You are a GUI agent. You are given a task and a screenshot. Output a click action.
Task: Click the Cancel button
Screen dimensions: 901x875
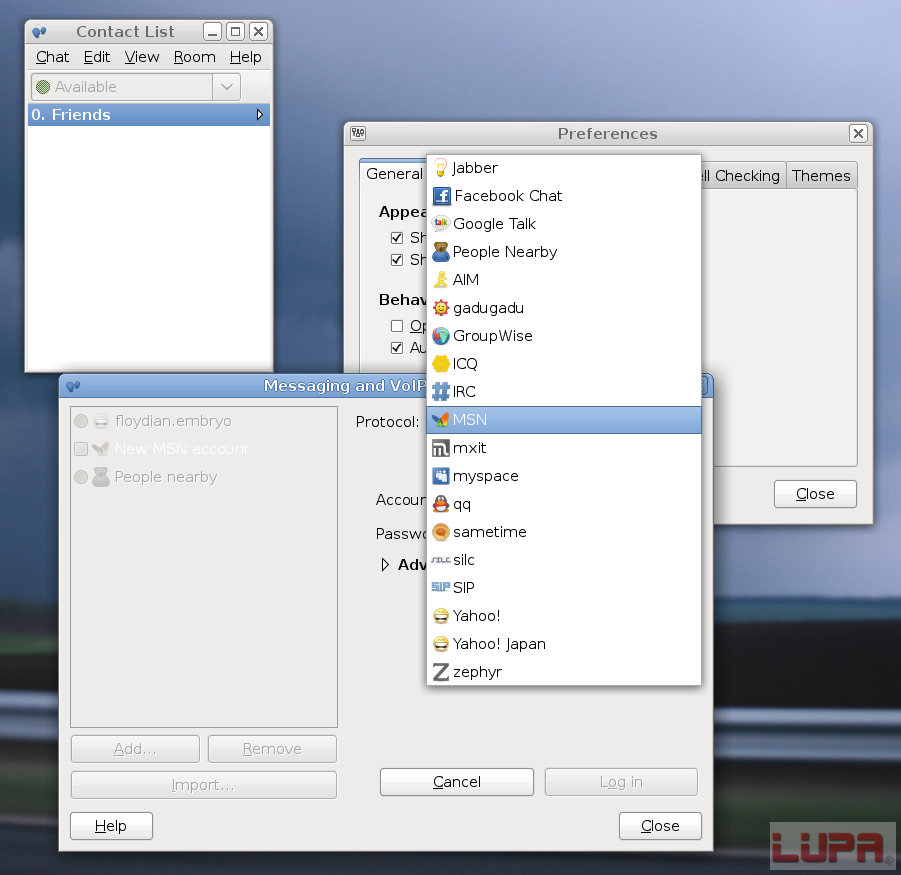[x=457, y=782]
